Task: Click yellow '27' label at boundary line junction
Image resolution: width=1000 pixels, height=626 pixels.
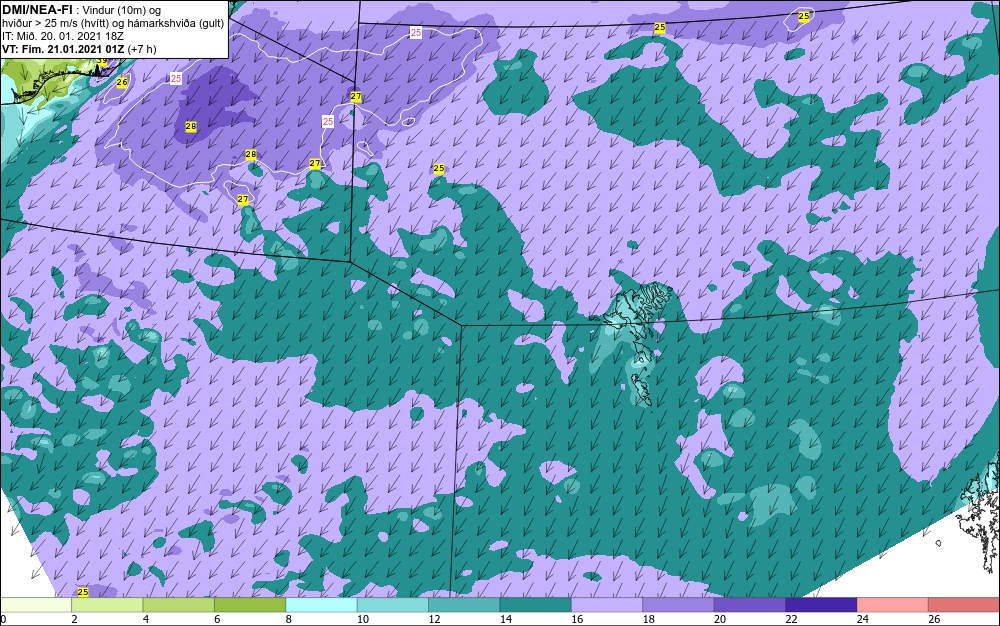Action: click(x=356, y=97)
